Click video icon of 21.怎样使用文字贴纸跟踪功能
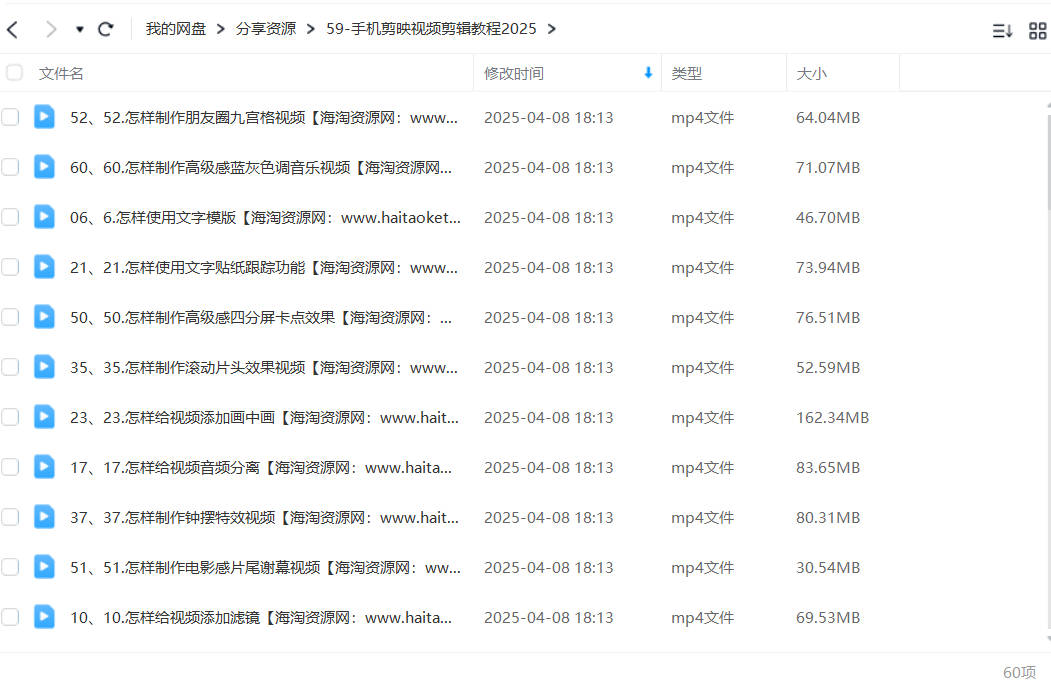 pyautogui.click(x=44, y=266)
